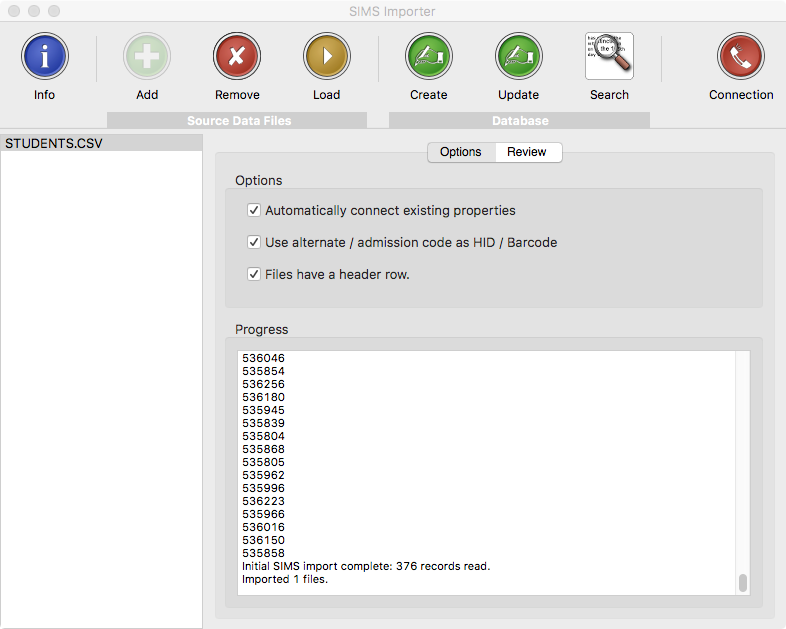The image size is (786, 629).
Task: Click the 'Initial SIMS import complete' message
Action: click(x=366, y=566)
